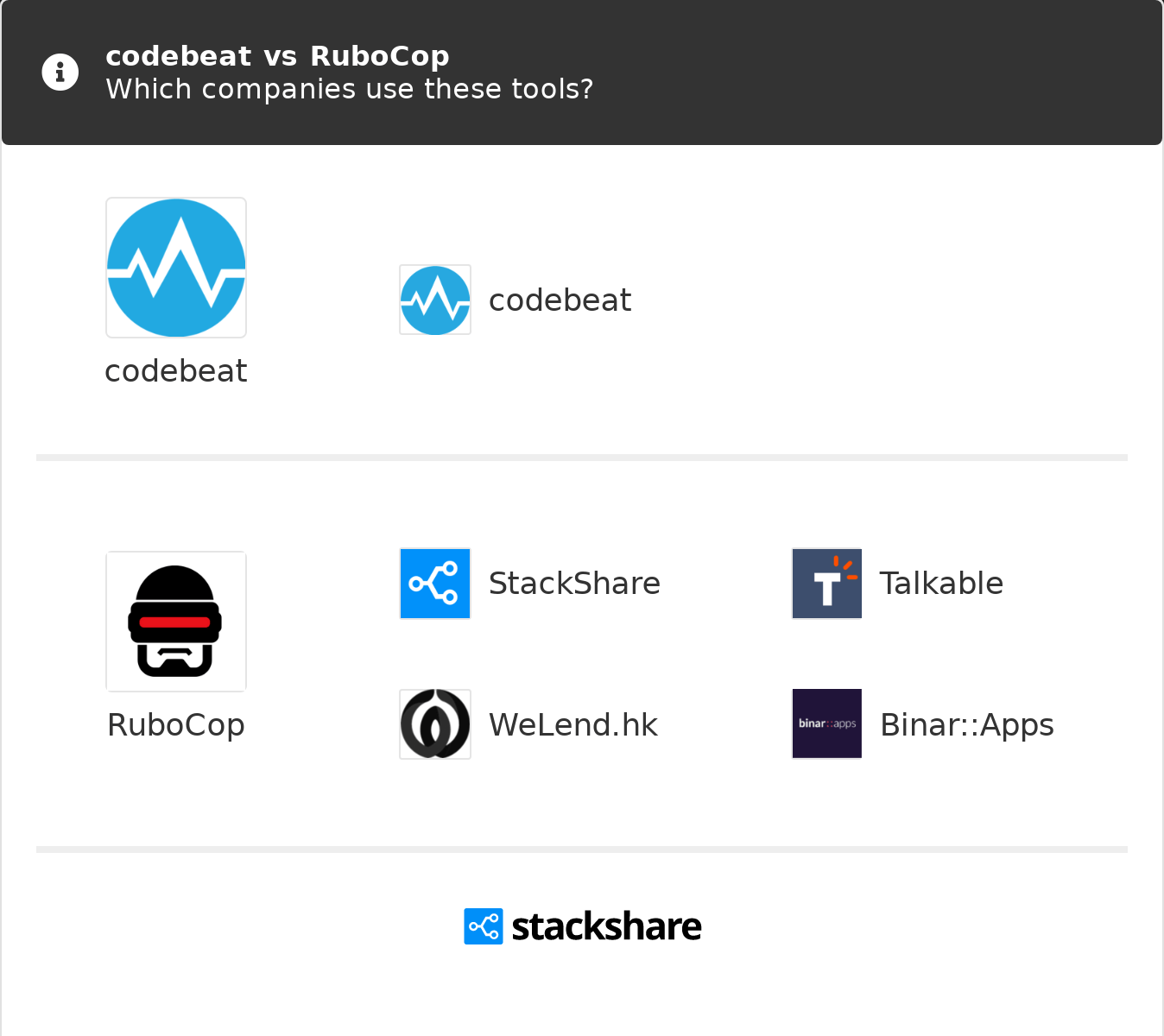The image size is (1164, 1036).
Task: Click the Talkable T logo
Action: 827,584
